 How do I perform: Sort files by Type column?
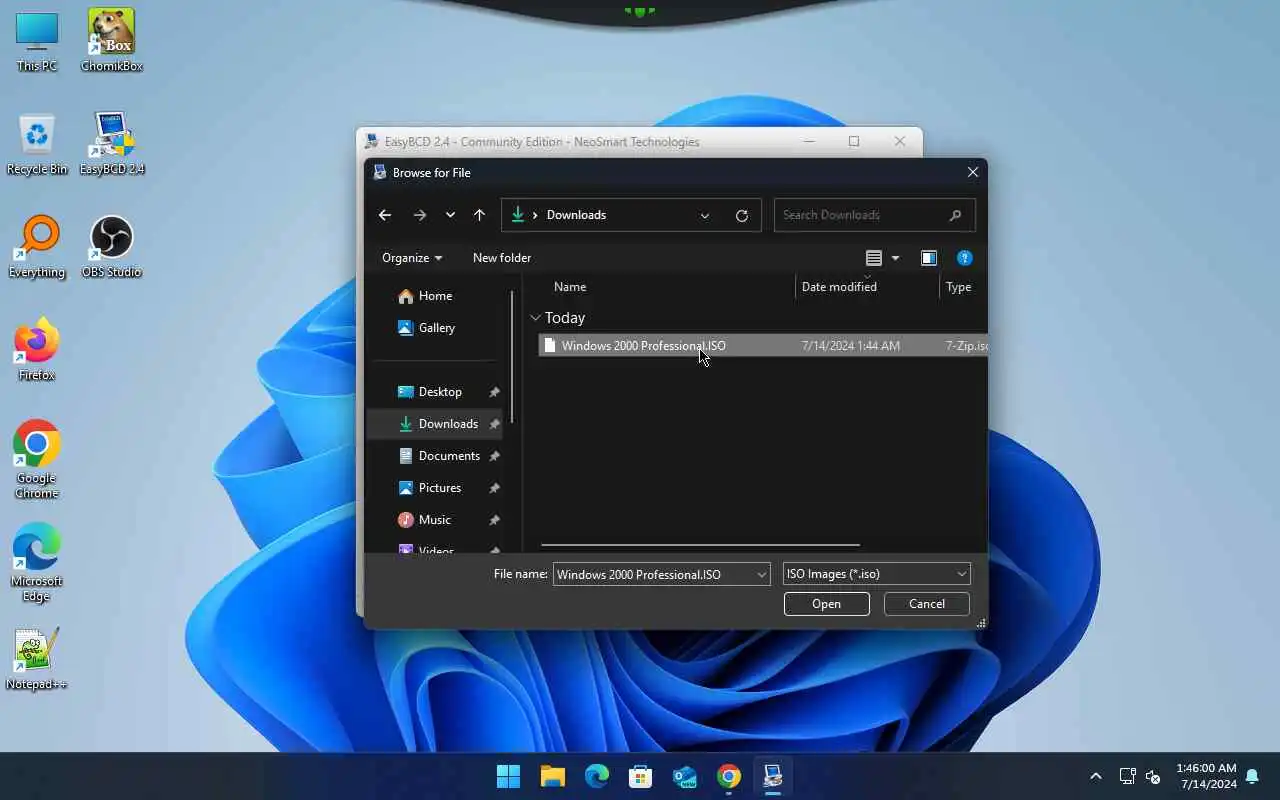coord(958,287)
